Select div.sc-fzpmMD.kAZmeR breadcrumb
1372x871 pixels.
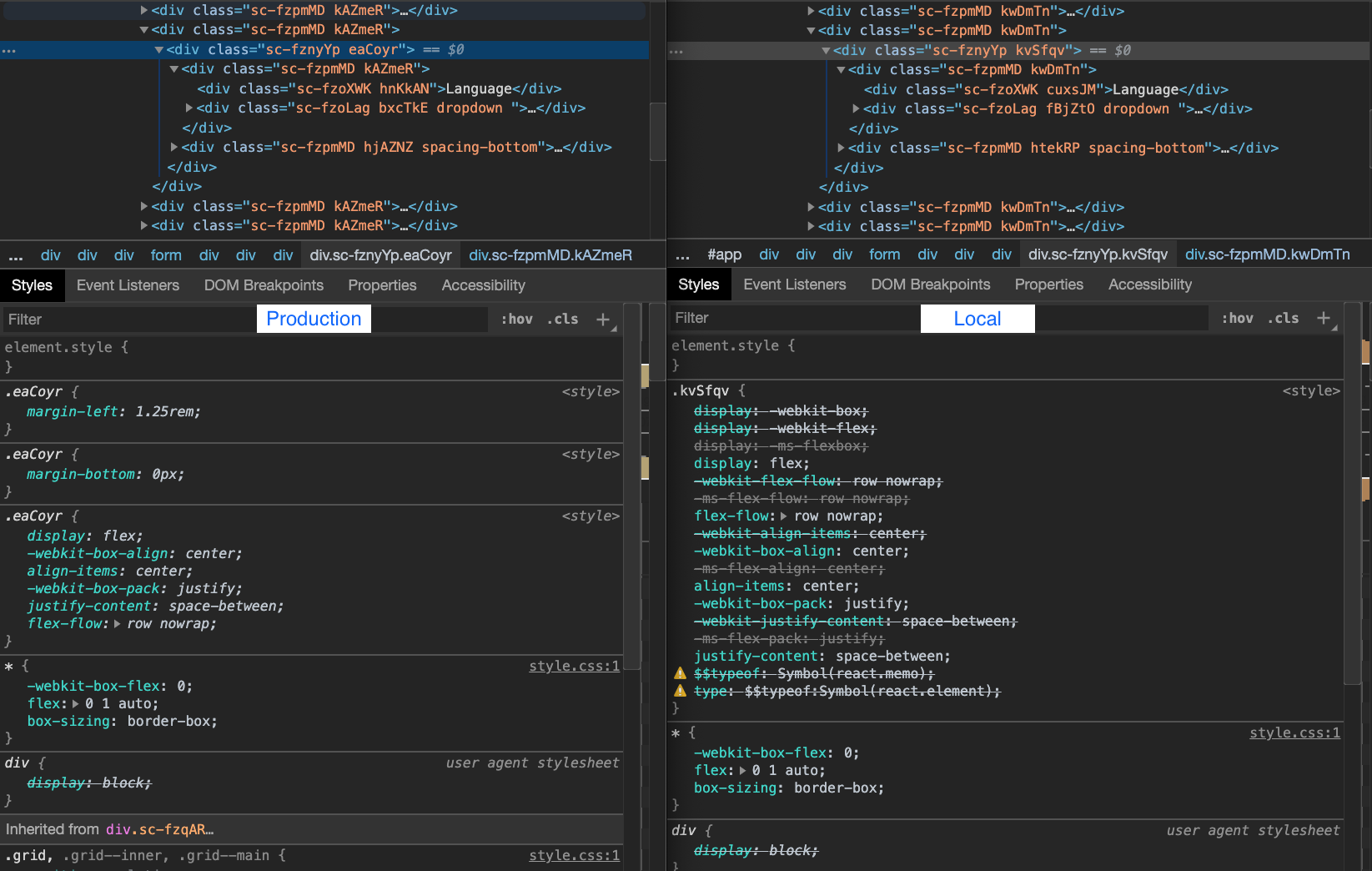[x=550, y=255]
